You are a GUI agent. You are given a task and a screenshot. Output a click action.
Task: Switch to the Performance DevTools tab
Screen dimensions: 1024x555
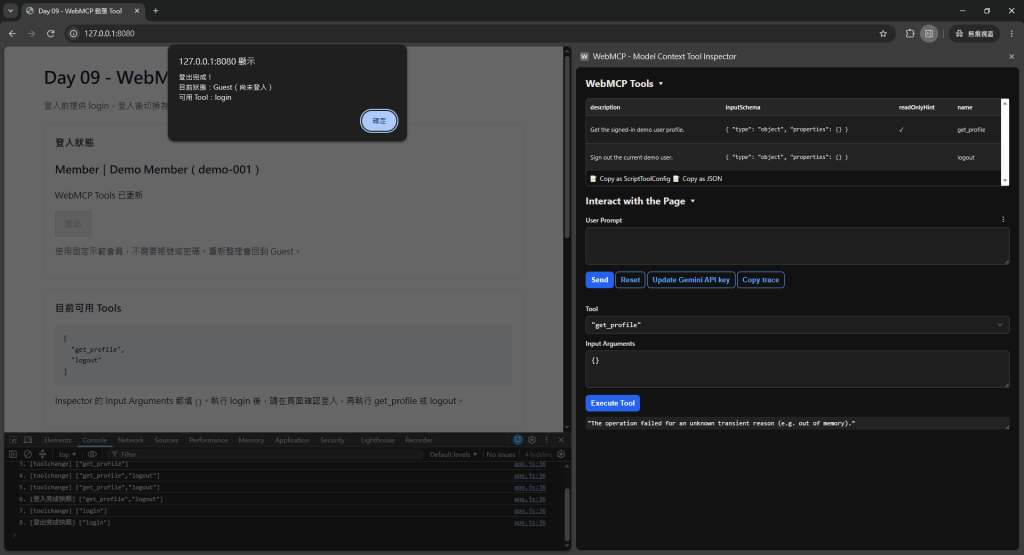[x=208, y=440]
